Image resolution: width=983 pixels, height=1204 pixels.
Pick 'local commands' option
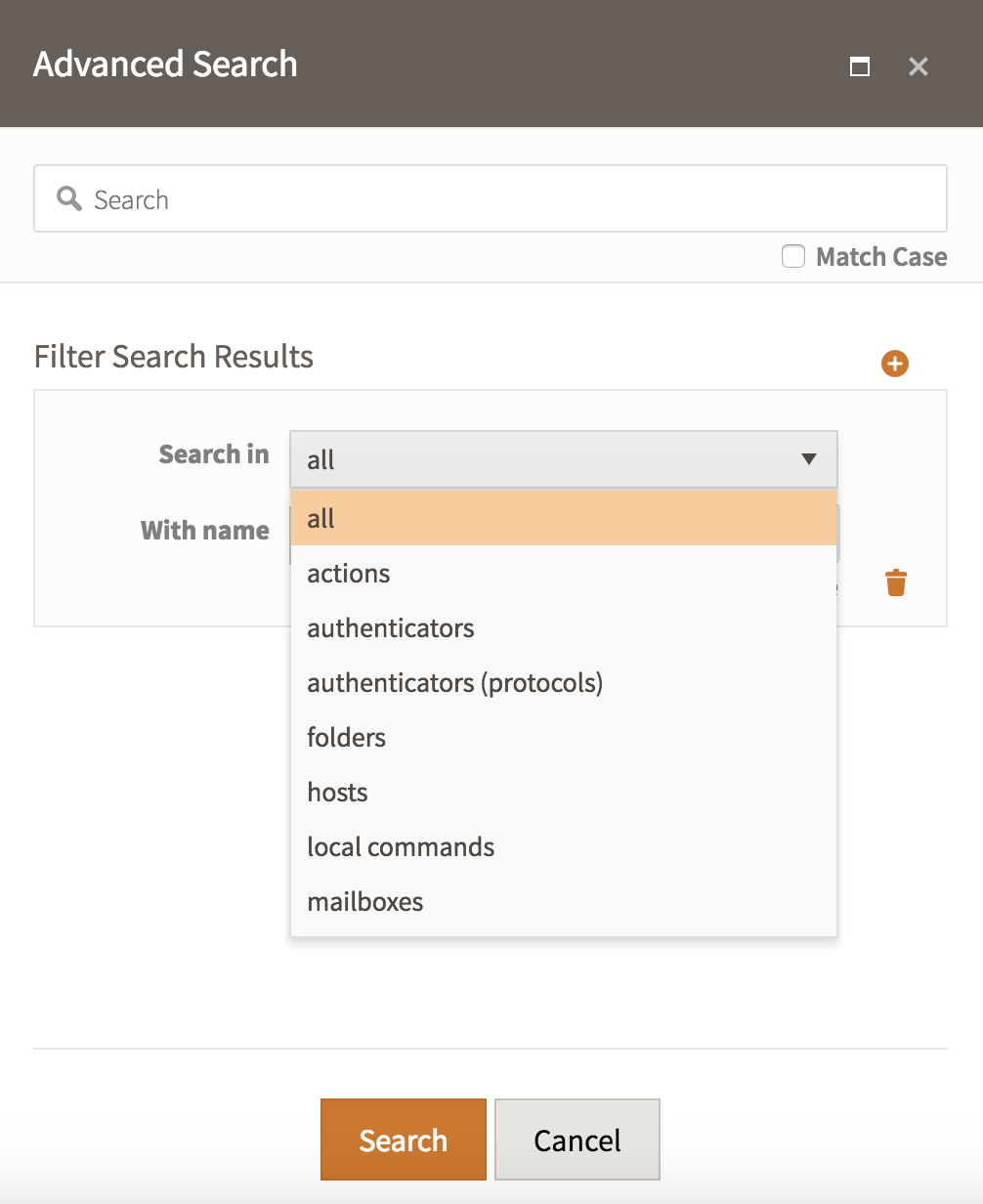564,846
